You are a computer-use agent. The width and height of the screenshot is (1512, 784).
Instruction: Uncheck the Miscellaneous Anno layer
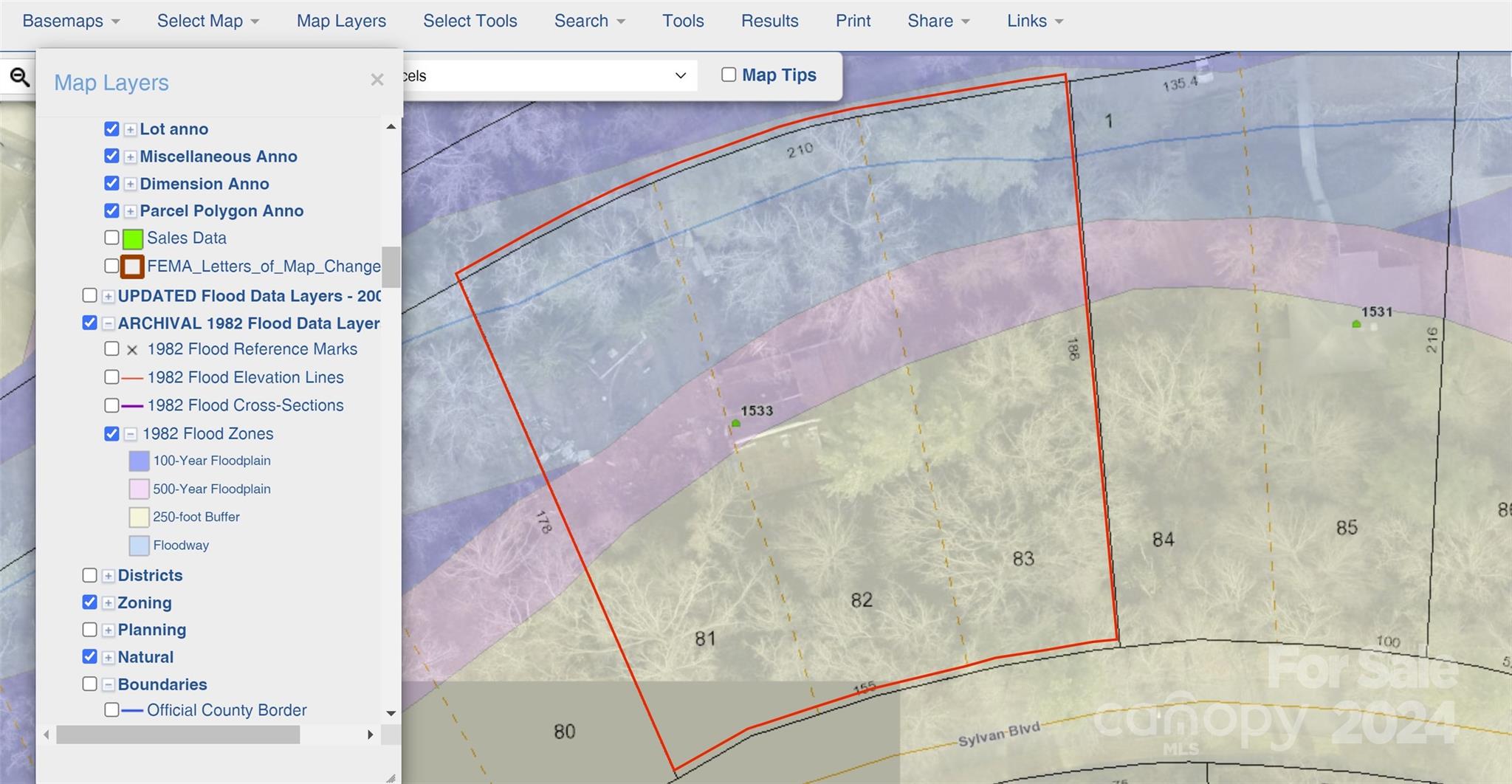111,156
